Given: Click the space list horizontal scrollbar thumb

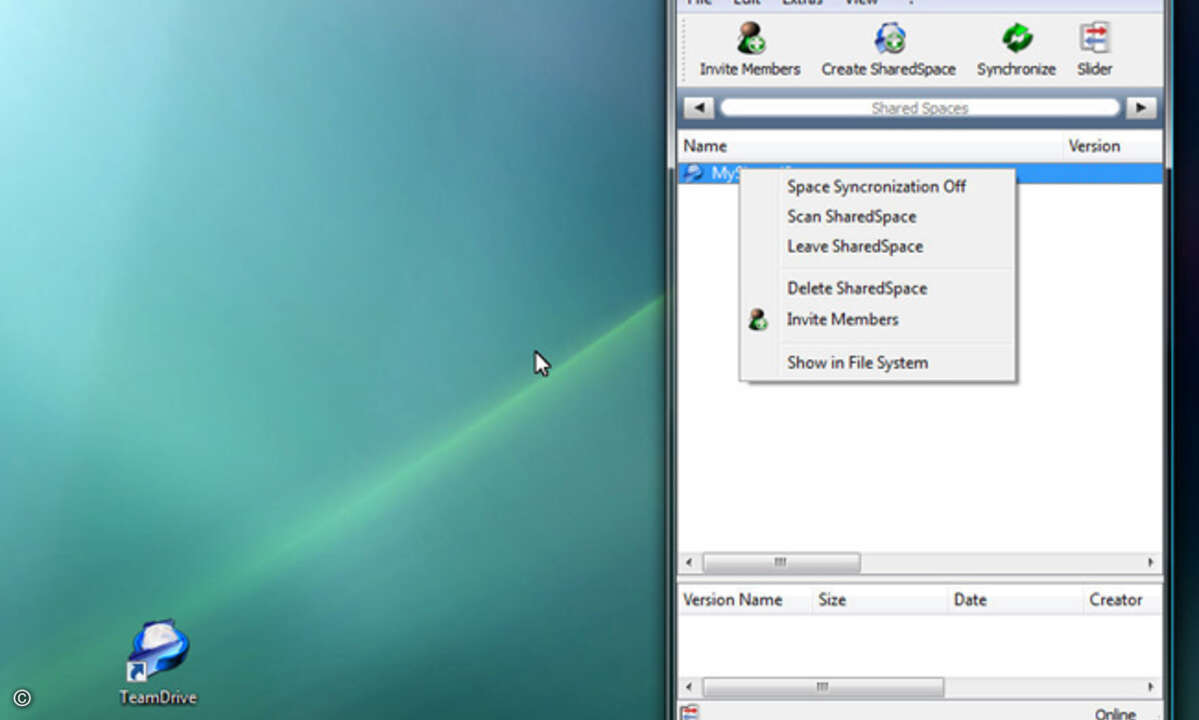Looking at the screenshot, I should [781, 563].
